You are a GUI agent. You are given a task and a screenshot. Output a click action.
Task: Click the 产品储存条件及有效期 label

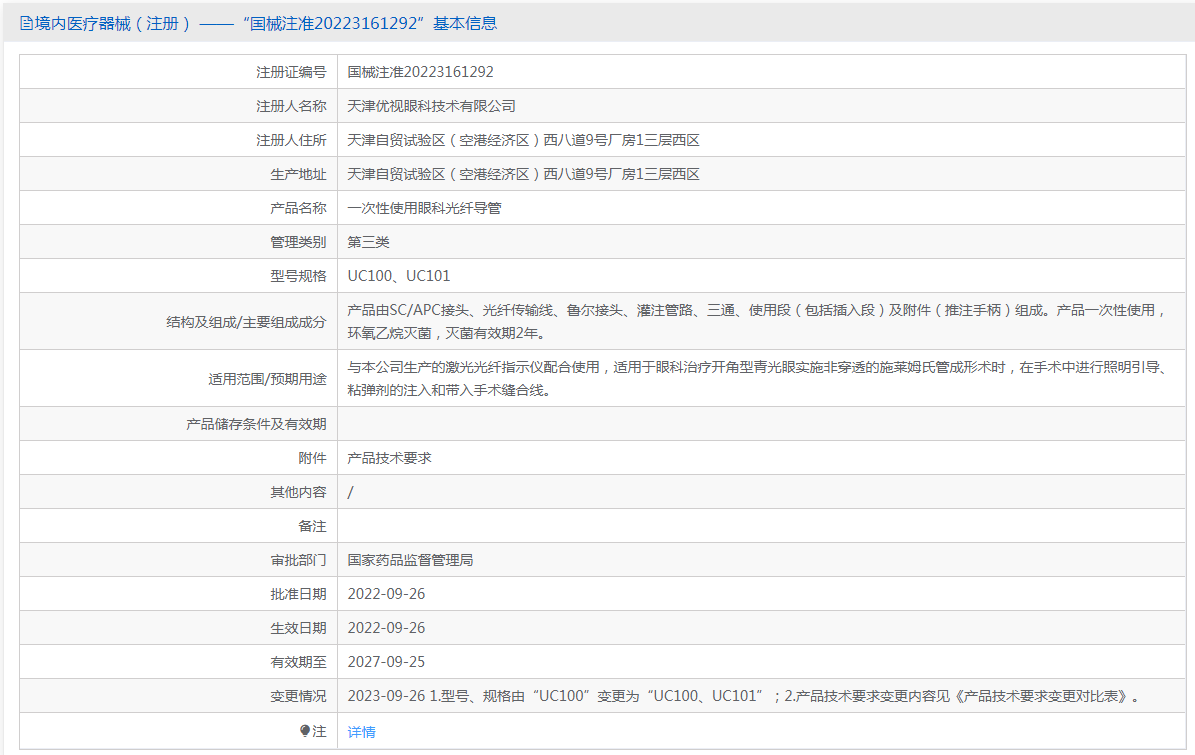(x=256, y=424)
